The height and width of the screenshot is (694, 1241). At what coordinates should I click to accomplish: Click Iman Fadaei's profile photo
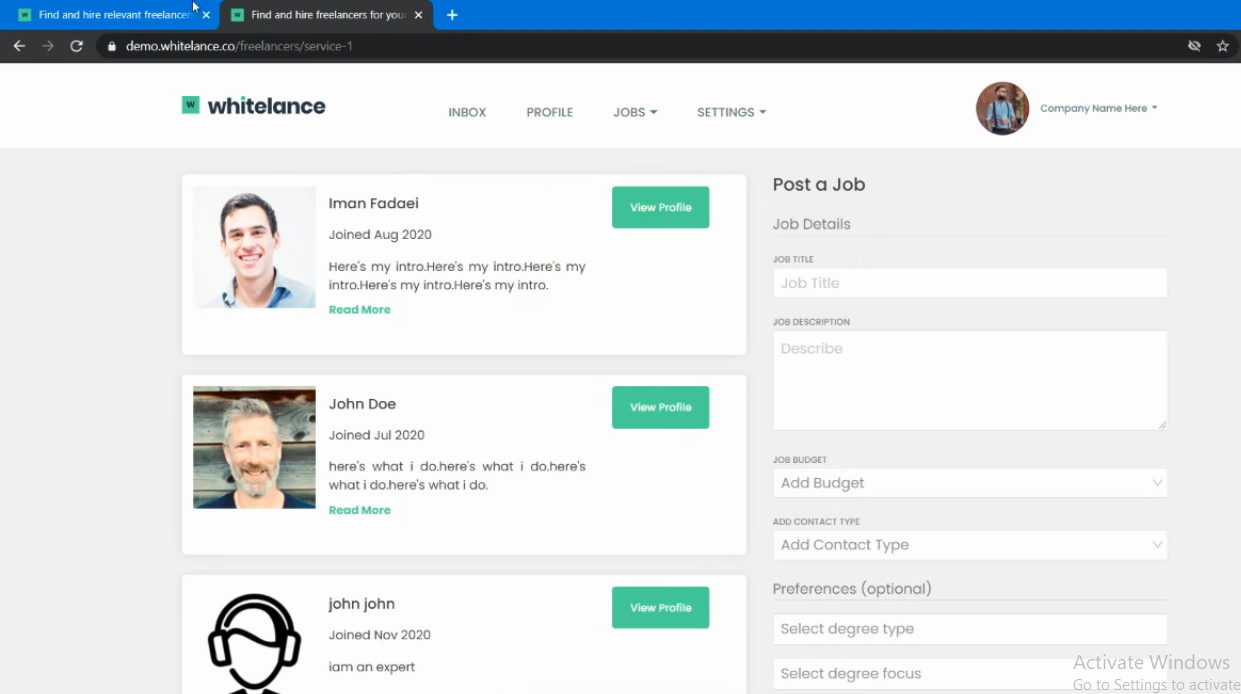pos(254,247)
